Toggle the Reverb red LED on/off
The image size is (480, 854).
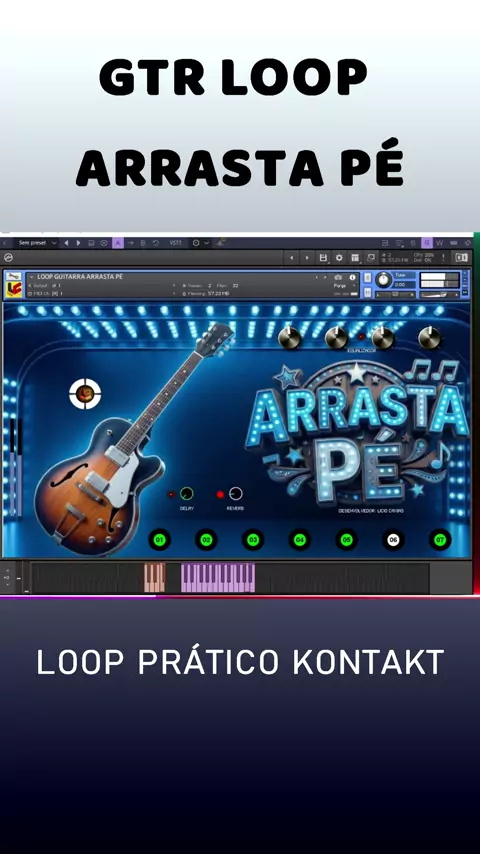(x=220, y=495)
